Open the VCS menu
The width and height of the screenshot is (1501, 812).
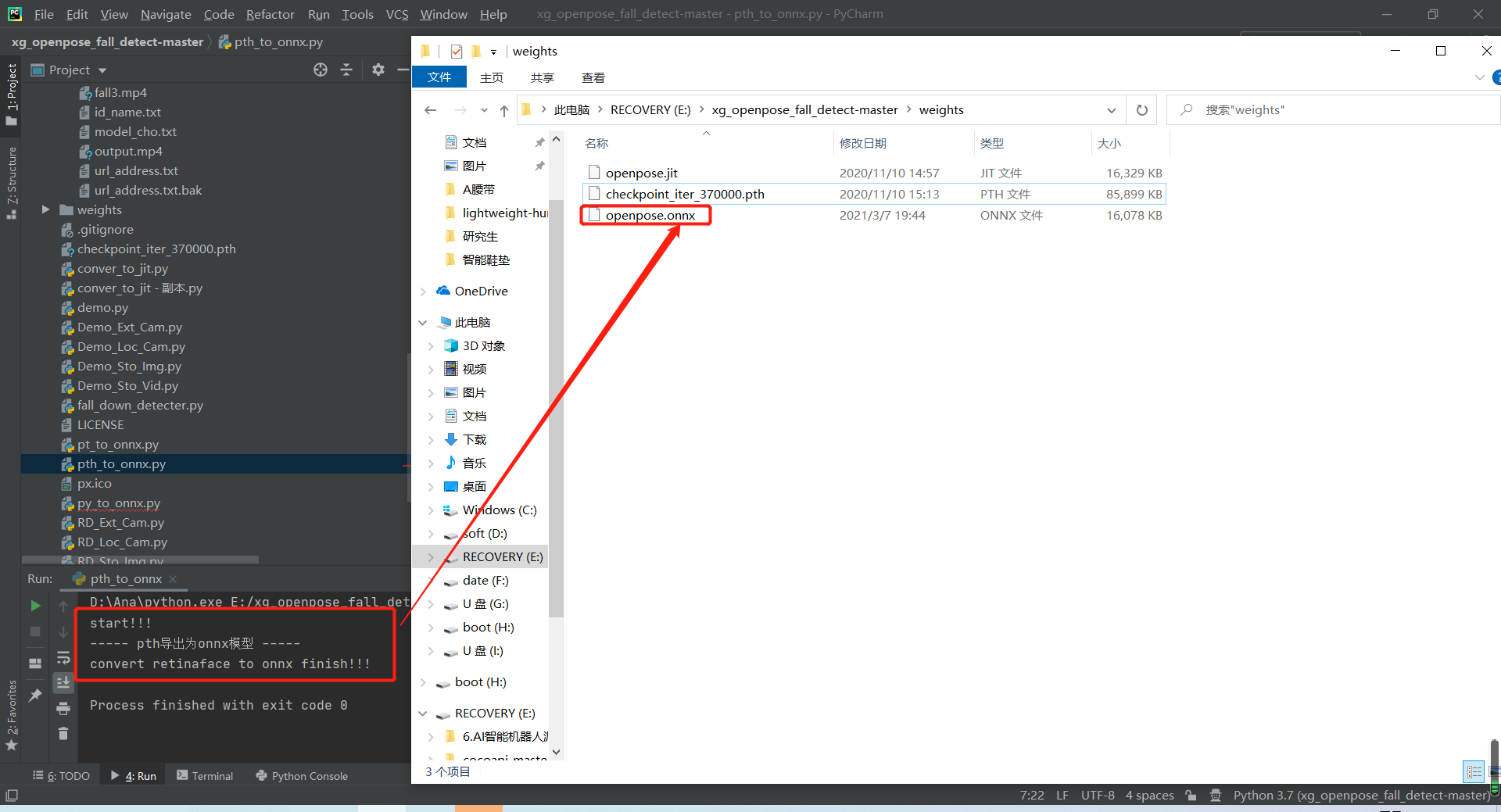pos(397,14)
